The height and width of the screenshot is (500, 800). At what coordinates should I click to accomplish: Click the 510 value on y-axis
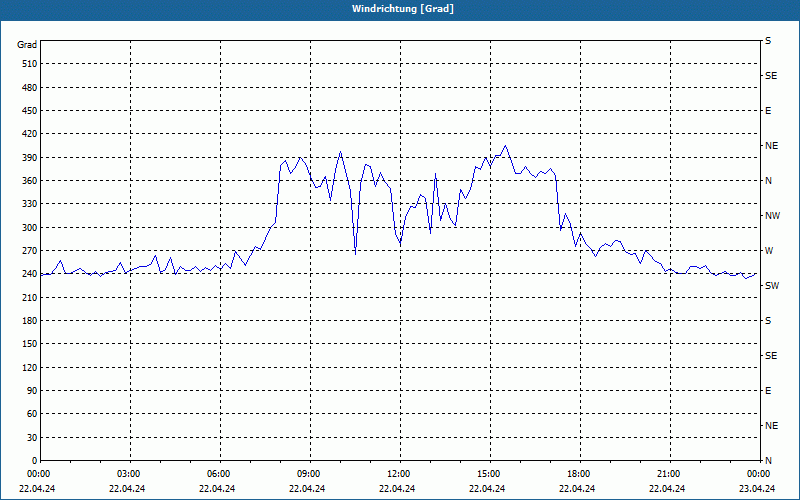(28, 64)
